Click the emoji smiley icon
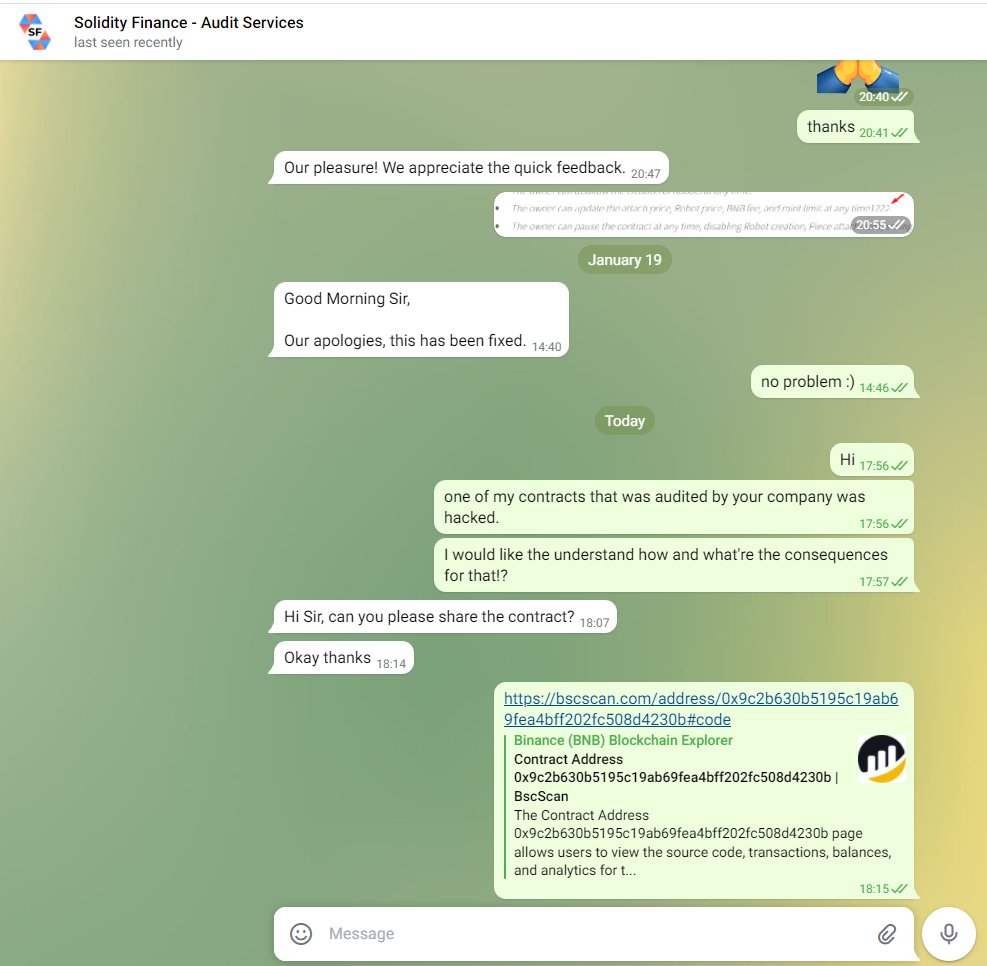Screen dimensions: 987x966 coord(301,933)
